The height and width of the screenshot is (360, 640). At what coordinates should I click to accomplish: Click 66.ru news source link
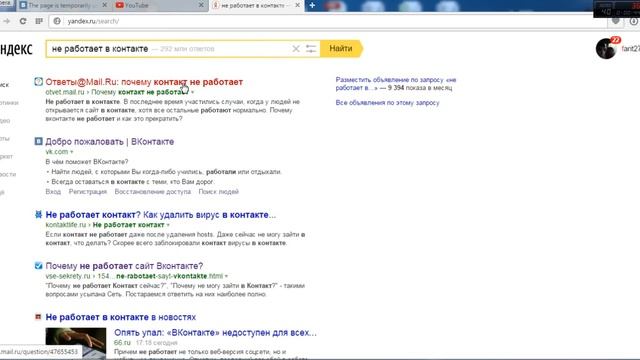coord(122,342)
